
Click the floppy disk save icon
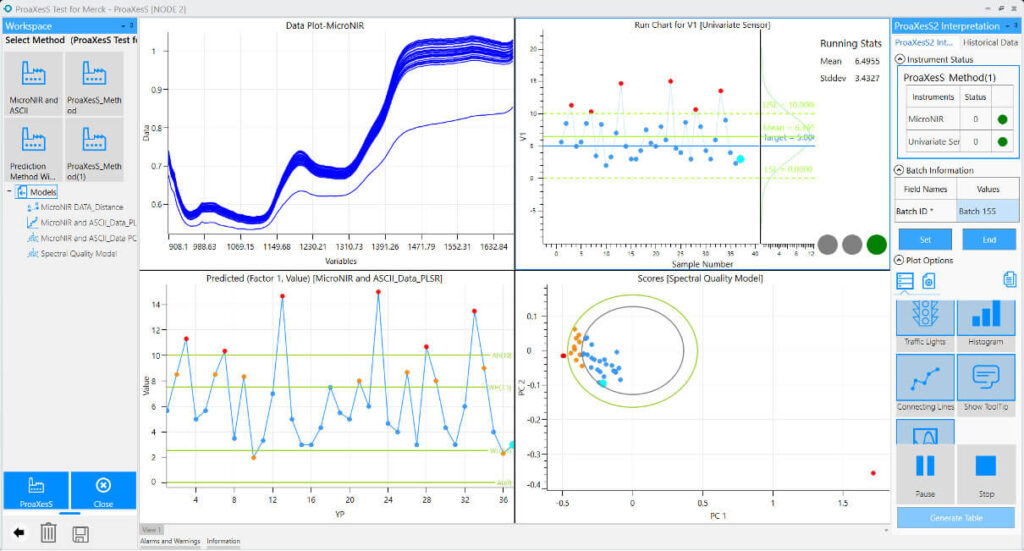point(80,535)
